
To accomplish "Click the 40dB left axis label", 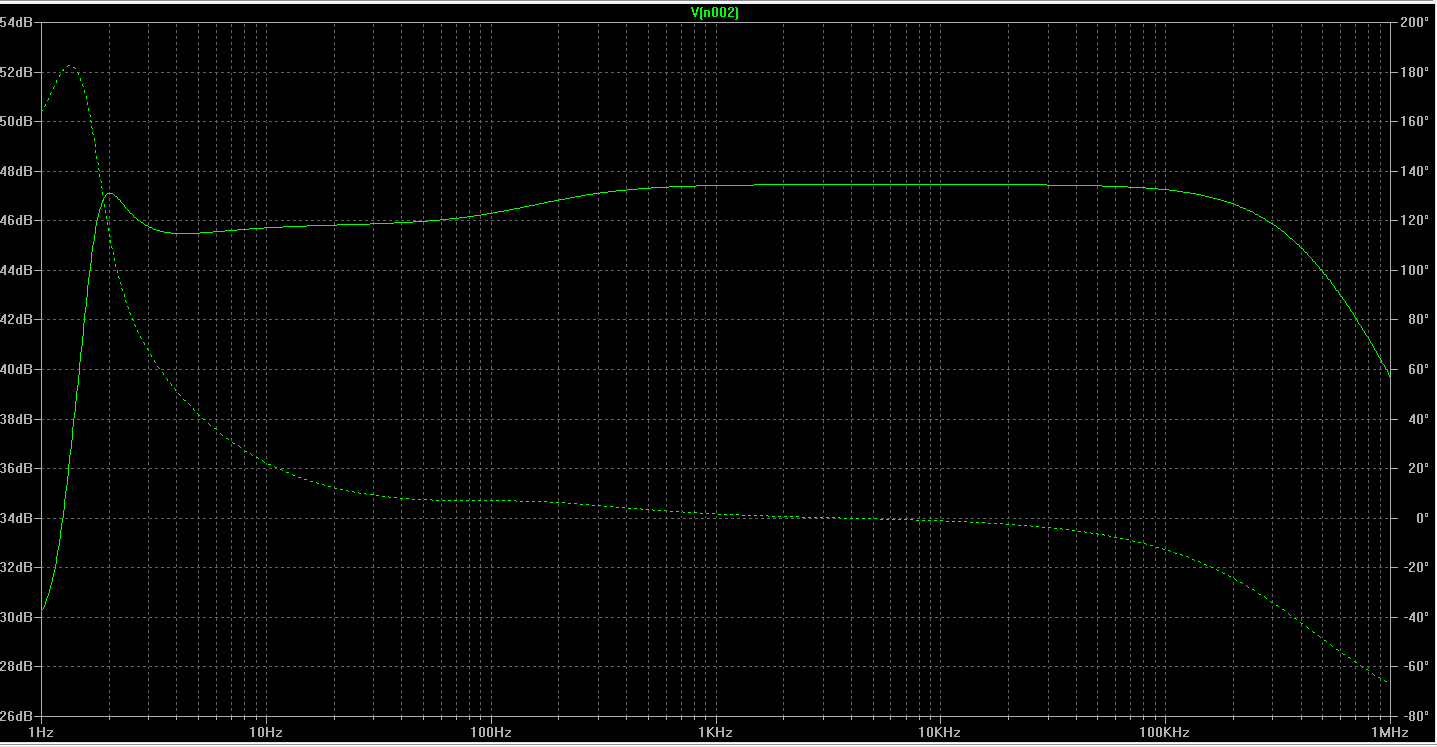I will (x=14, y=369).
